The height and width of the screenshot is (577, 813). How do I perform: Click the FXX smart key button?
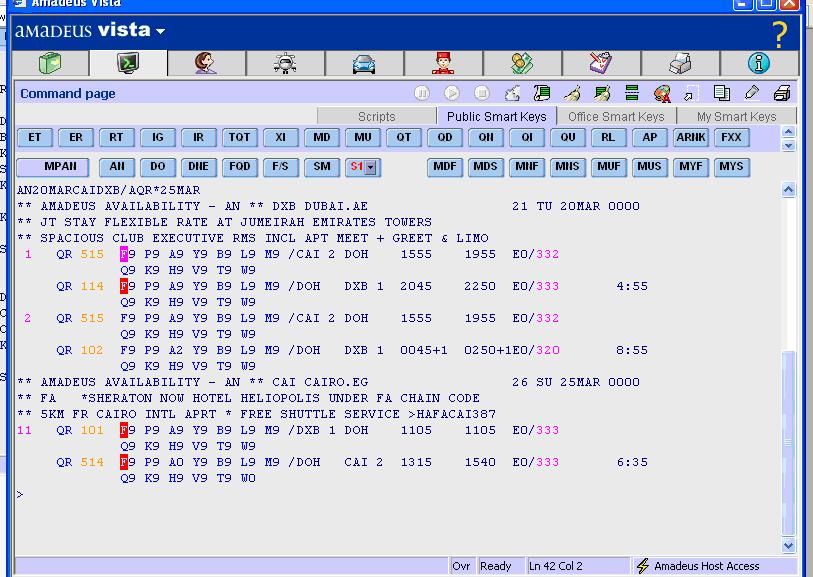[x=731, y=137]
